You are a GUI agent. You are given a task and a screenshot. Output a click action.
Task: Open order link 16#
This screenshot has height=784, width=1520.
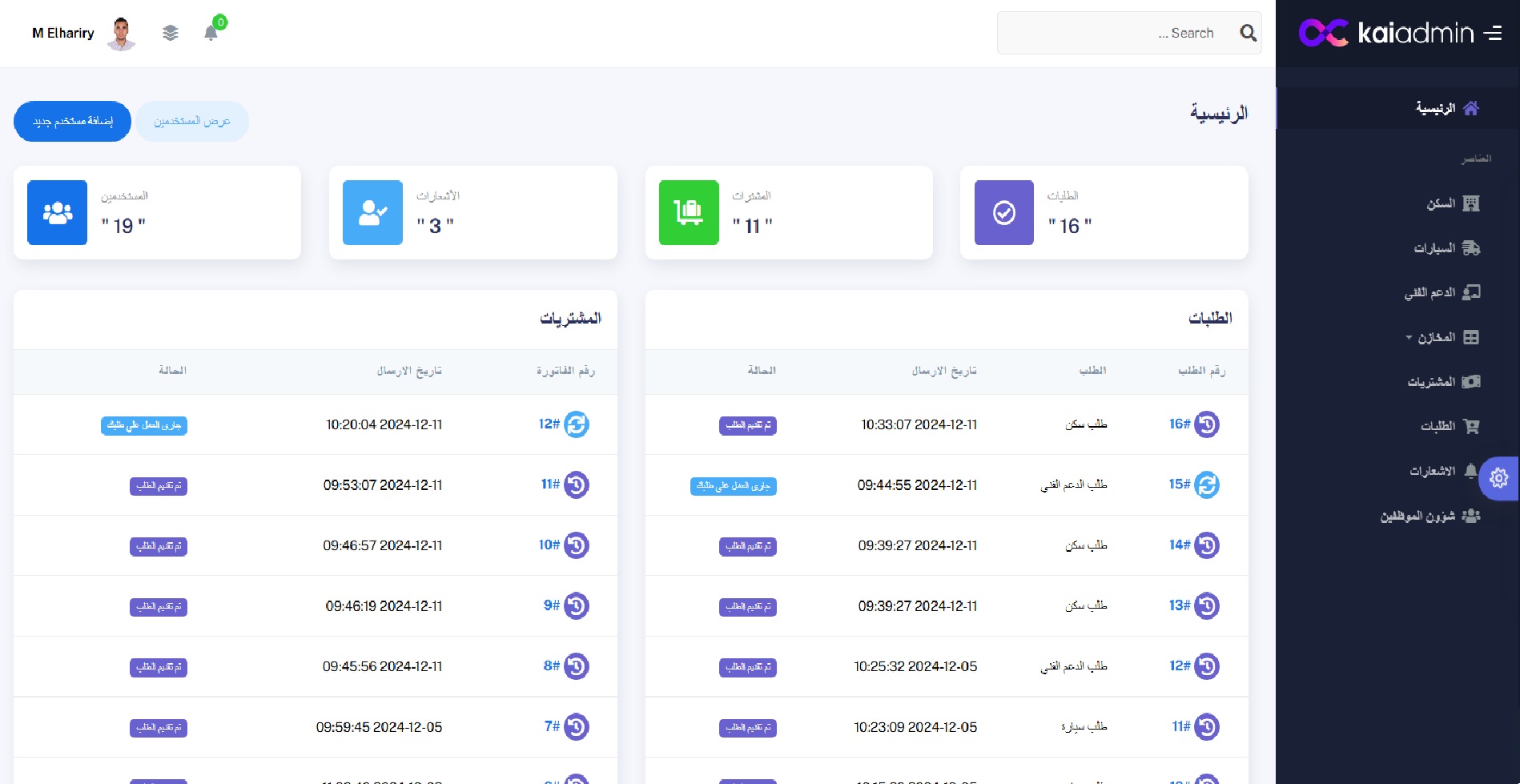[x=1179, y=424]
